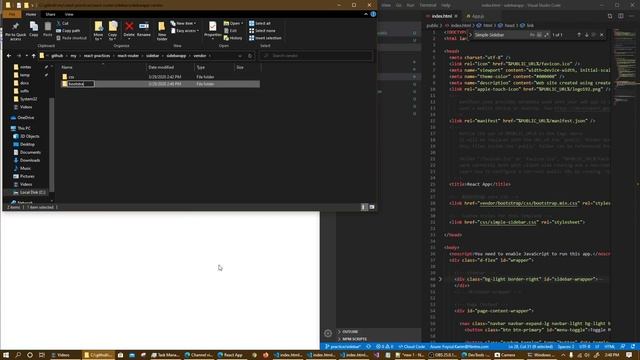Sort by the Name column header
Screen dimensions: 640x360
click(x=67, y=67)
